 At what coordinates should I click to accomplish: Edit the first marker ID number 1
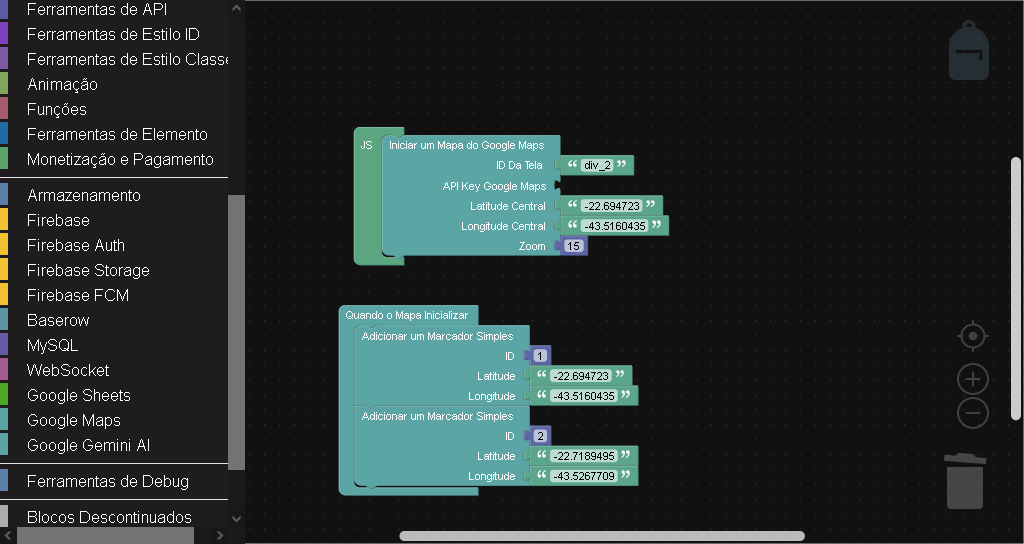point(540,355)
